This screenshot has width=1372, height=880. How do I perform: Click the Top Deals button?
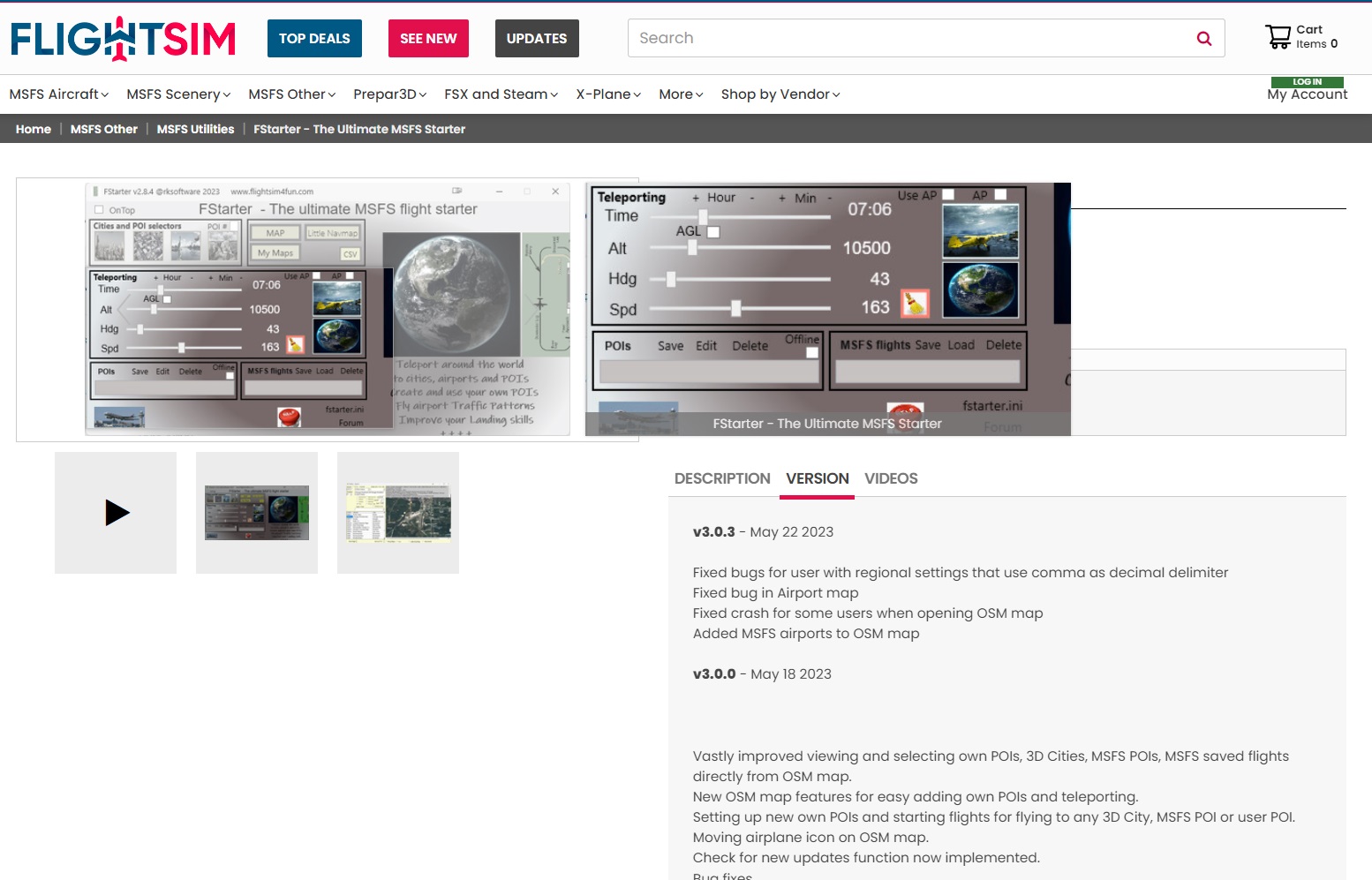pos(314,39)
